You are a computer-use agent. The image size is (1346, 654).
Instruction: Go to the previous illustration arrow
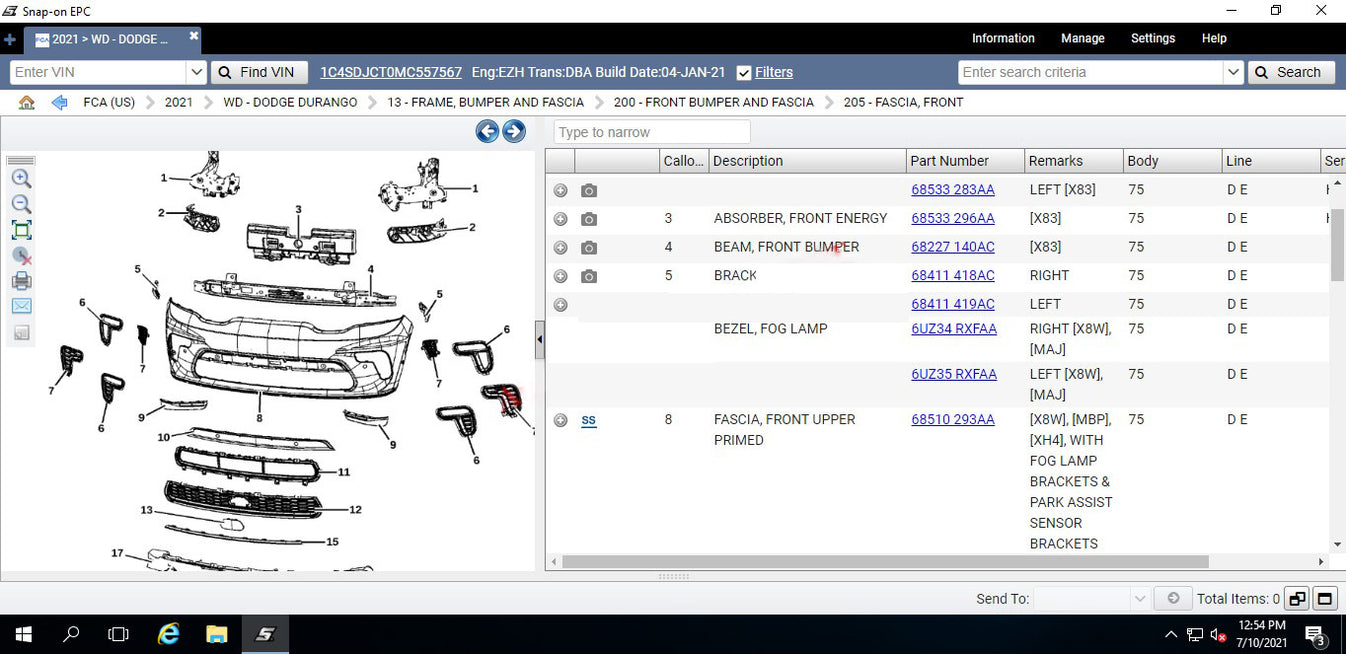(x=487, y=131)
